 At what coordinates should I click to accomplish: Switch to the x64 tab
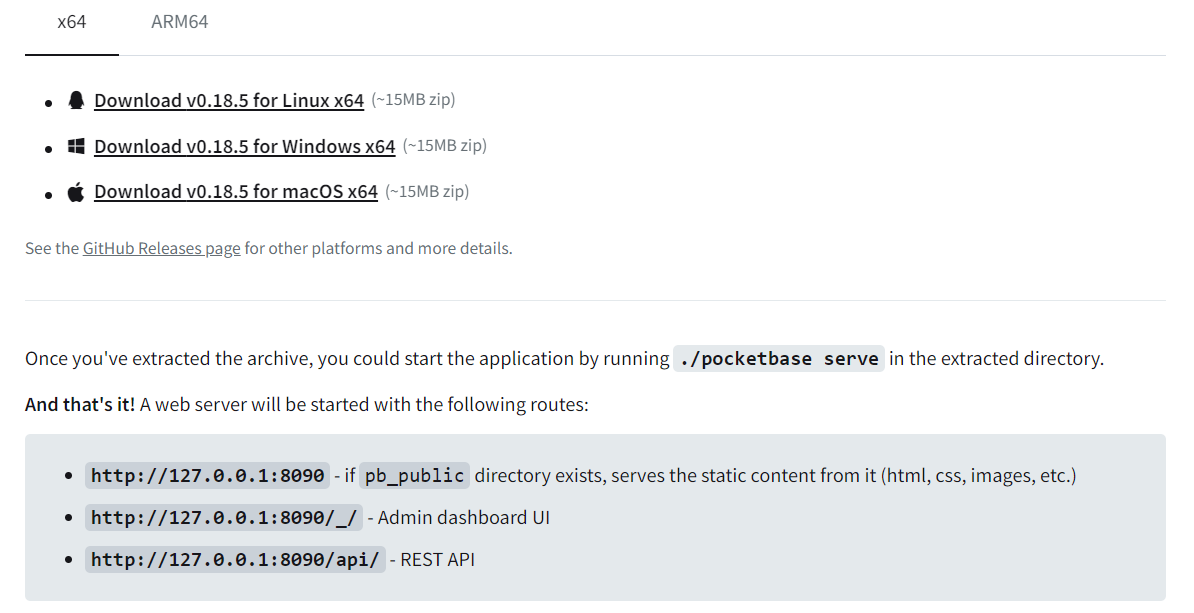[72, 22]
